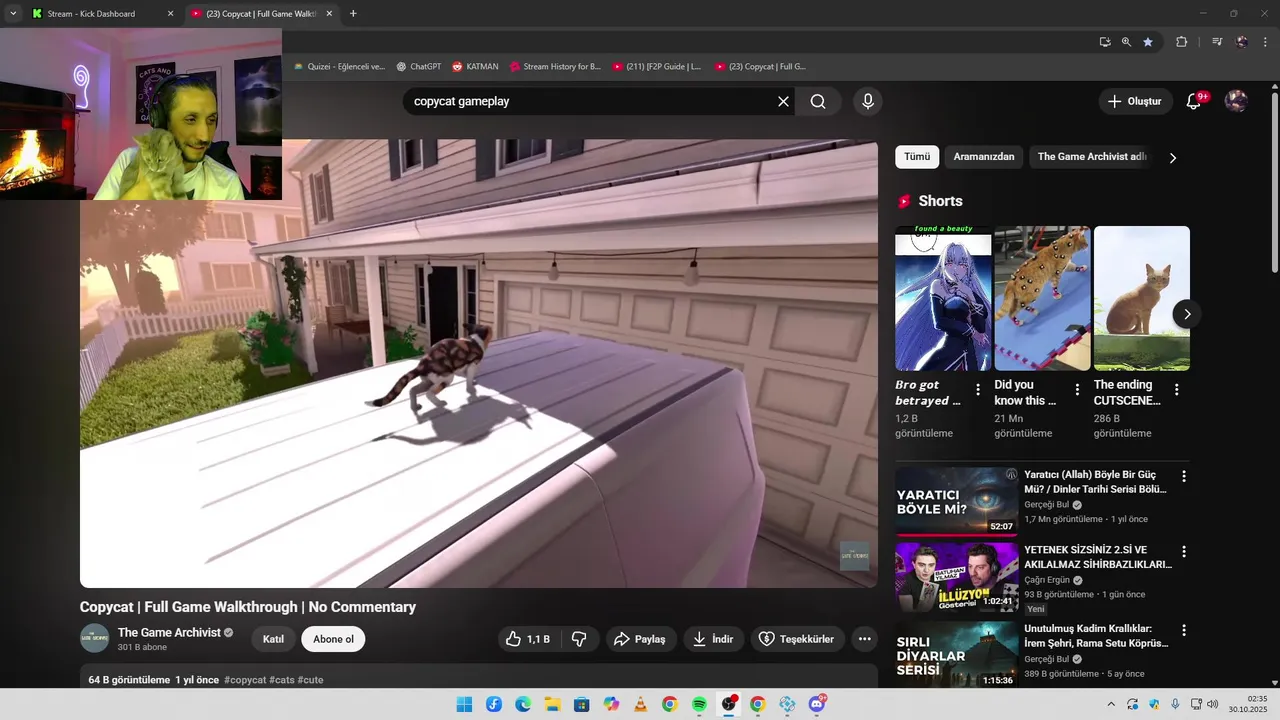The image size is (1280, 720).
Task: Subscribe with the 'Abone ol' button
Action: coord(333,639)
